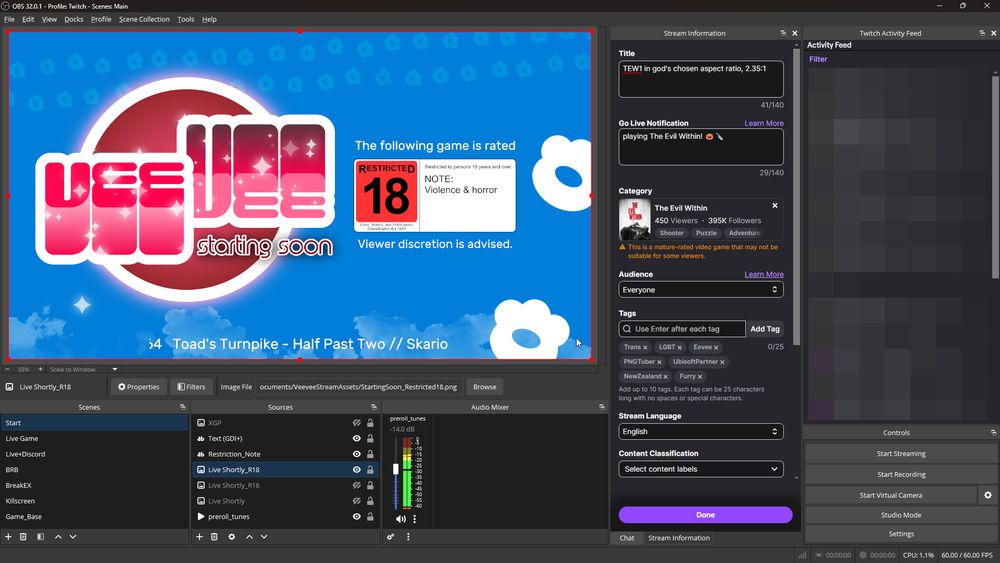Click the Add Tag button

pos(765,329)
